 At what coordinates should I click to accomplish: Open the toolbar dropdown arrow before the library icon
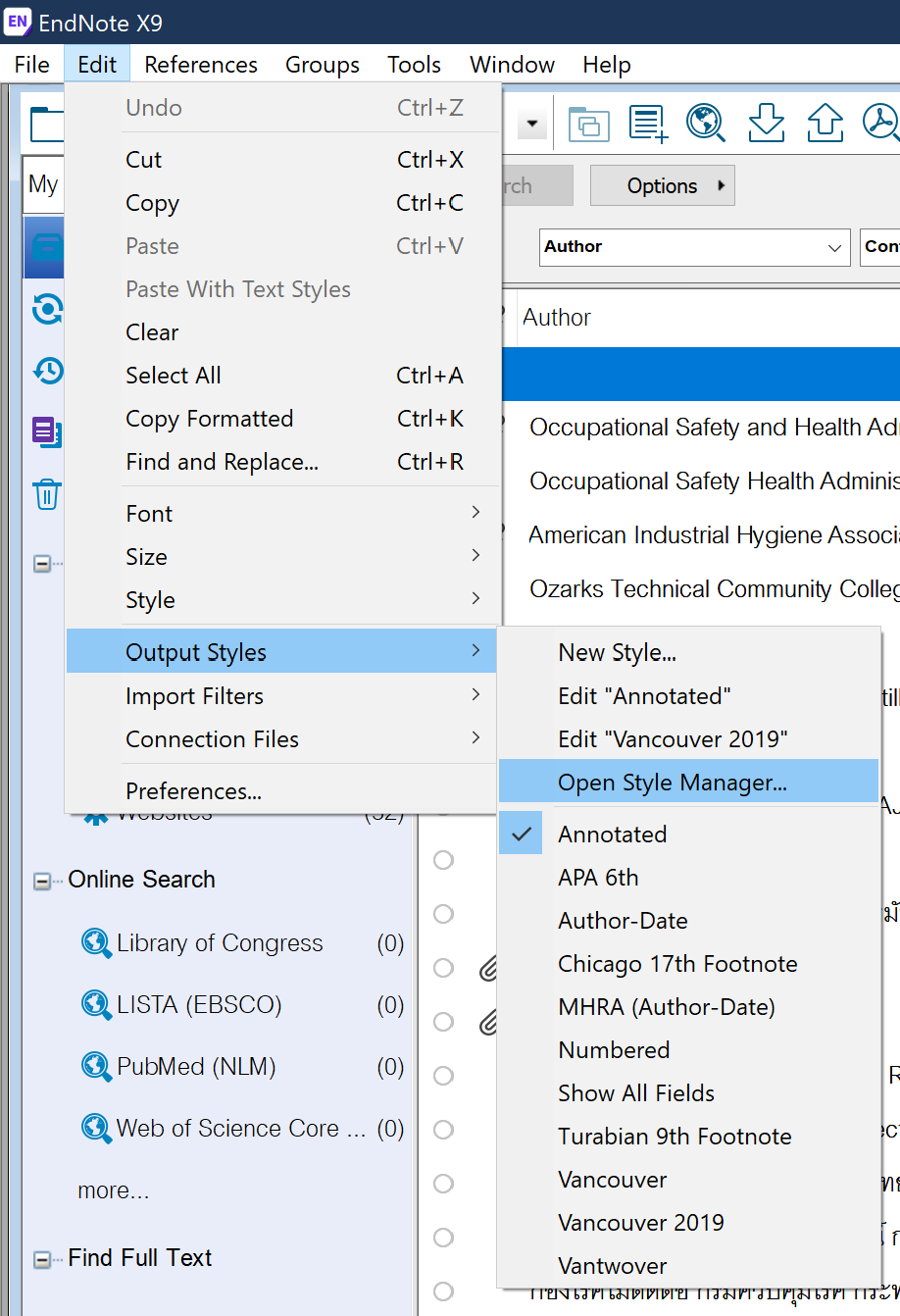click(x=532, y=125)
